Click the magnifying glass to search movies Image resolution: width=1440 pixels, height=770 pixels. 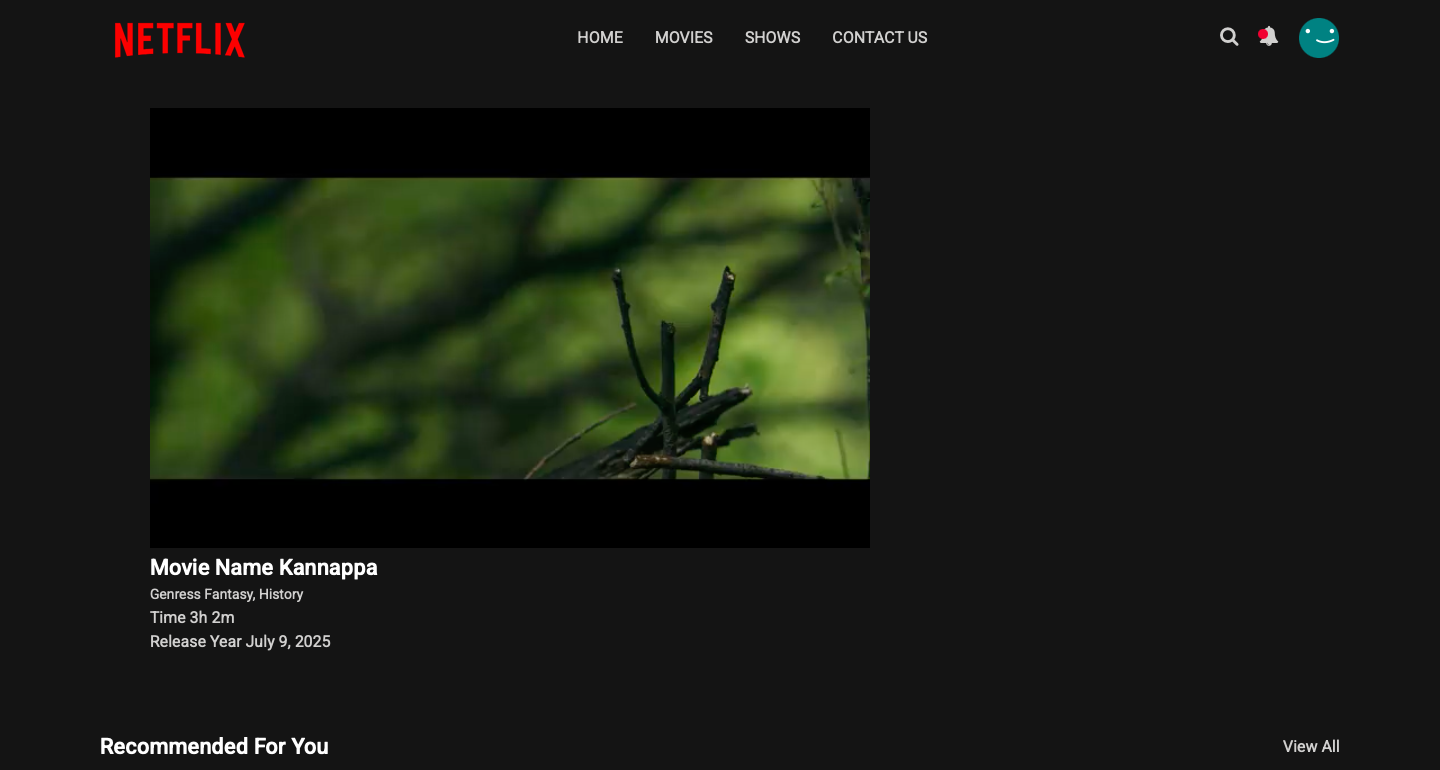pyautogui.click(x=1229, y=37)
